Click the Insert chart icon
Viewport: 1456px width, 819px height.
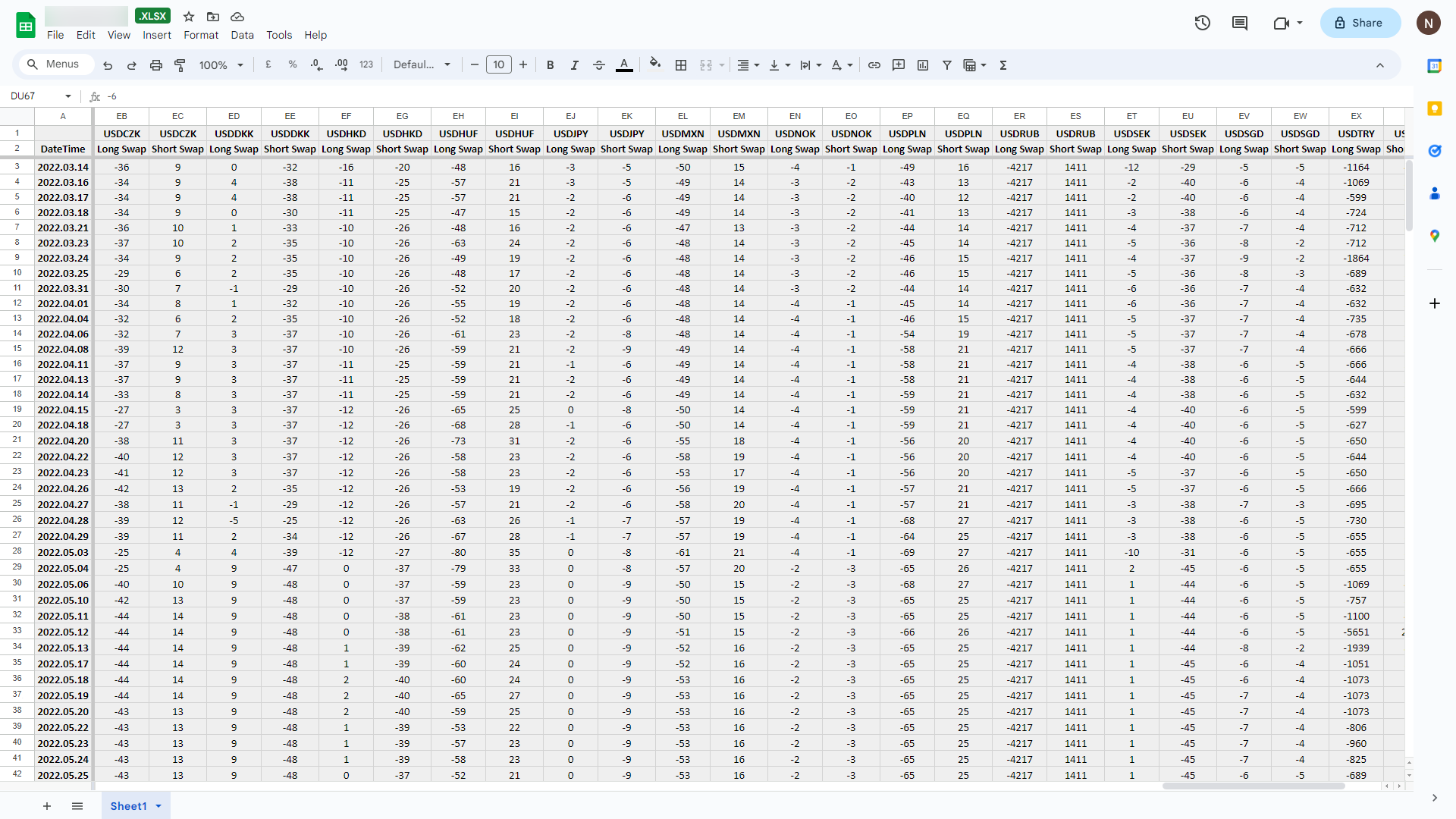pos(923,65)
